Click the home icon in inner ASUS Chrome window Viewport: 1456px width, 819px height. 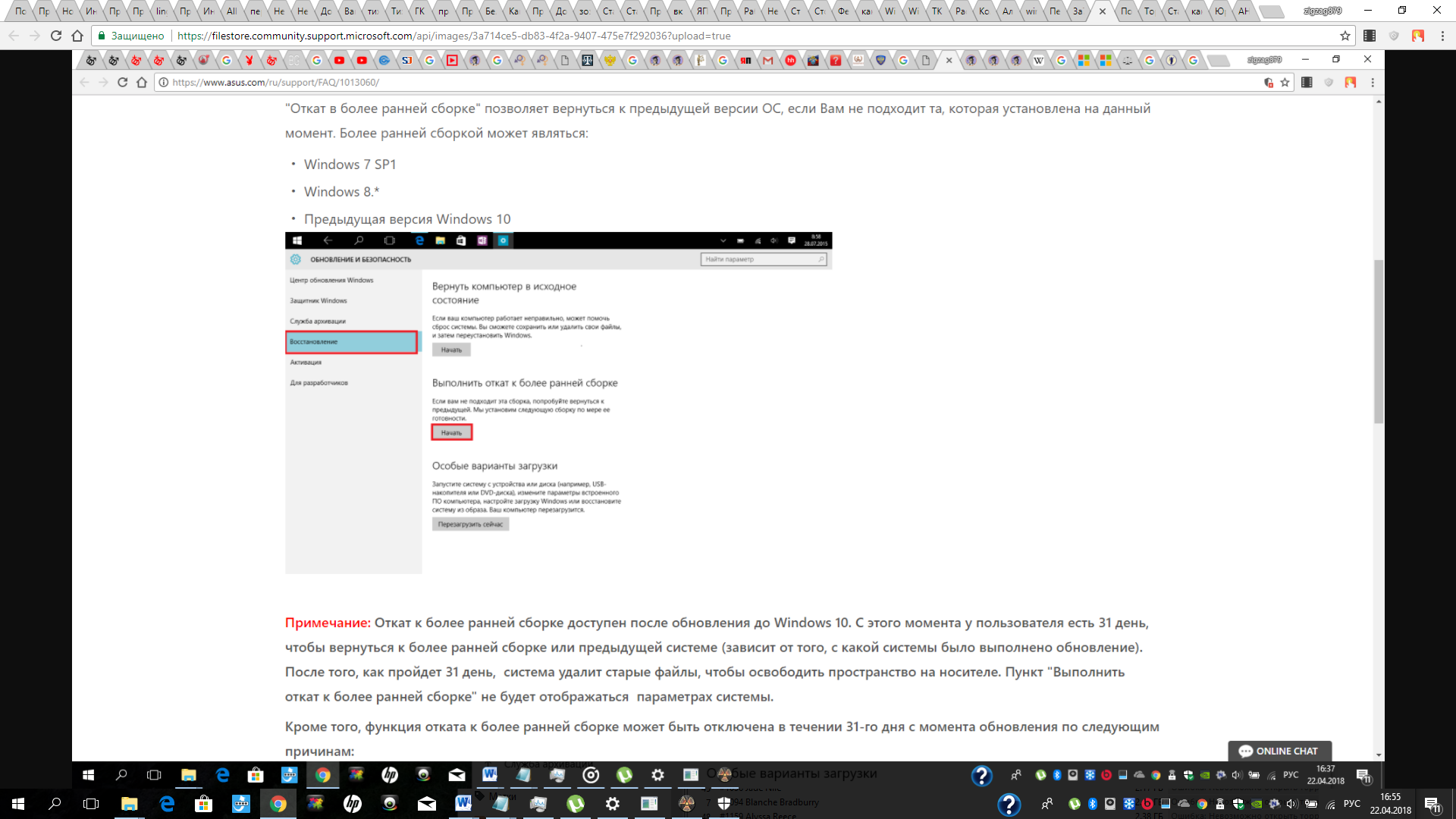pyautogui.click(x=142, y=82)
